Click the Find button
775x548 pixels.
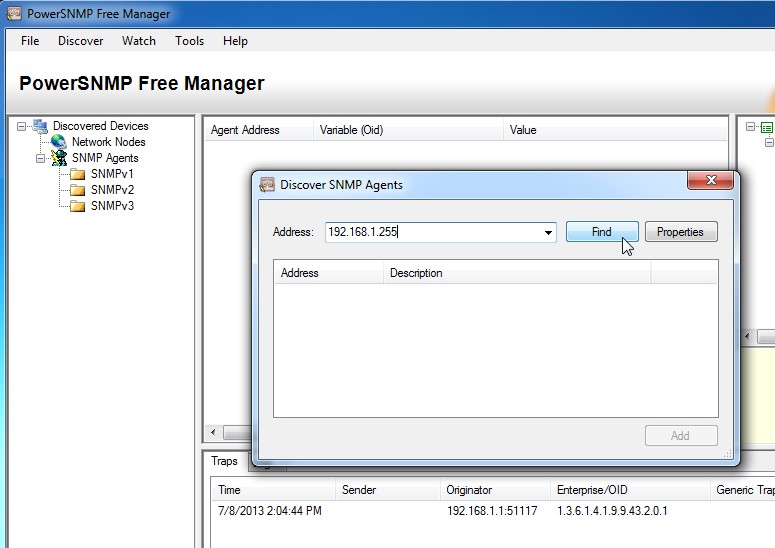pos(602,232)
